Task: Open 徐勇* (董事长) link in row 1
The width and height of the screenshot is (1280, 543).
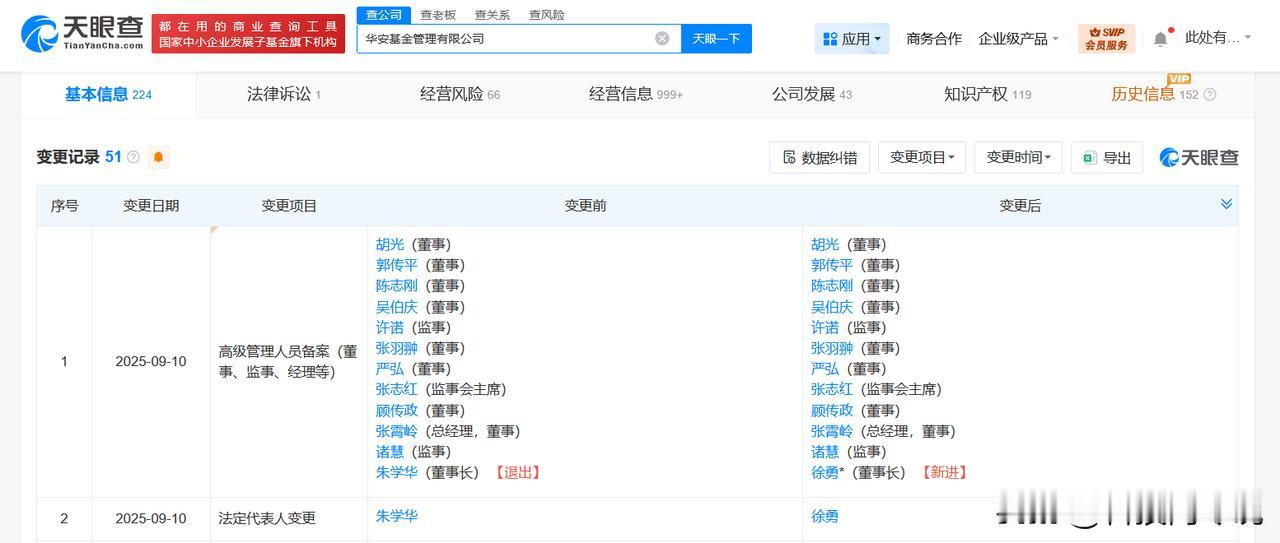Action: pos(825,472)
